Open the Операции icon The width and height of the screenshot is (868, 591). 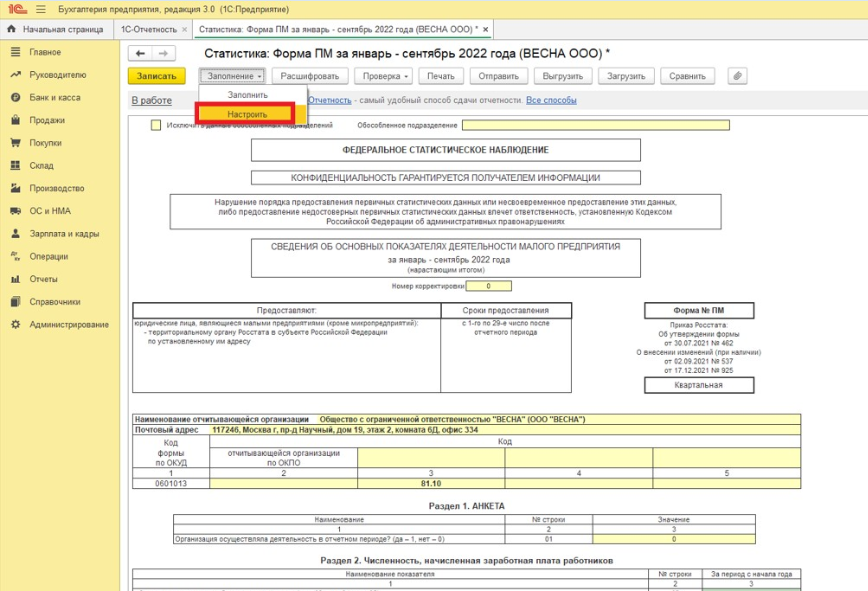(x=16, y=256)
